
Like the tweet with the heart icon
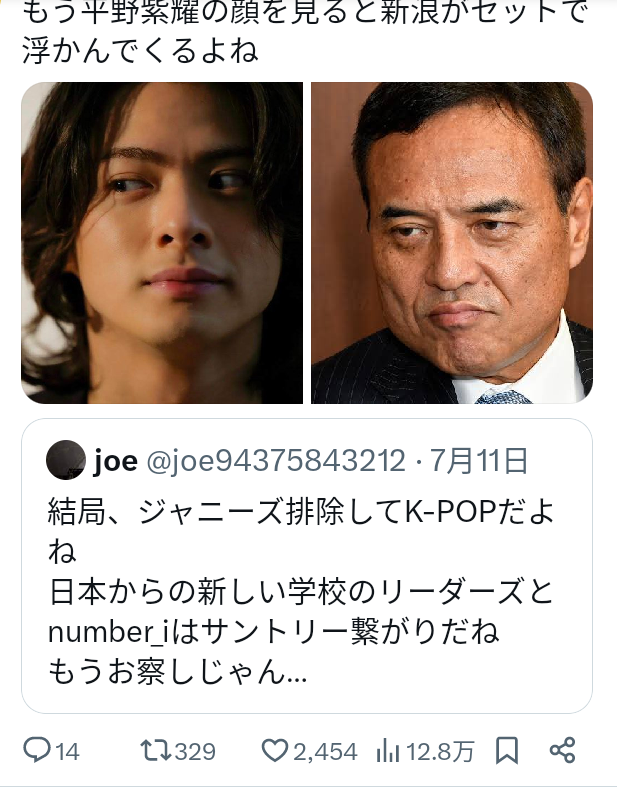coord(275,750)
